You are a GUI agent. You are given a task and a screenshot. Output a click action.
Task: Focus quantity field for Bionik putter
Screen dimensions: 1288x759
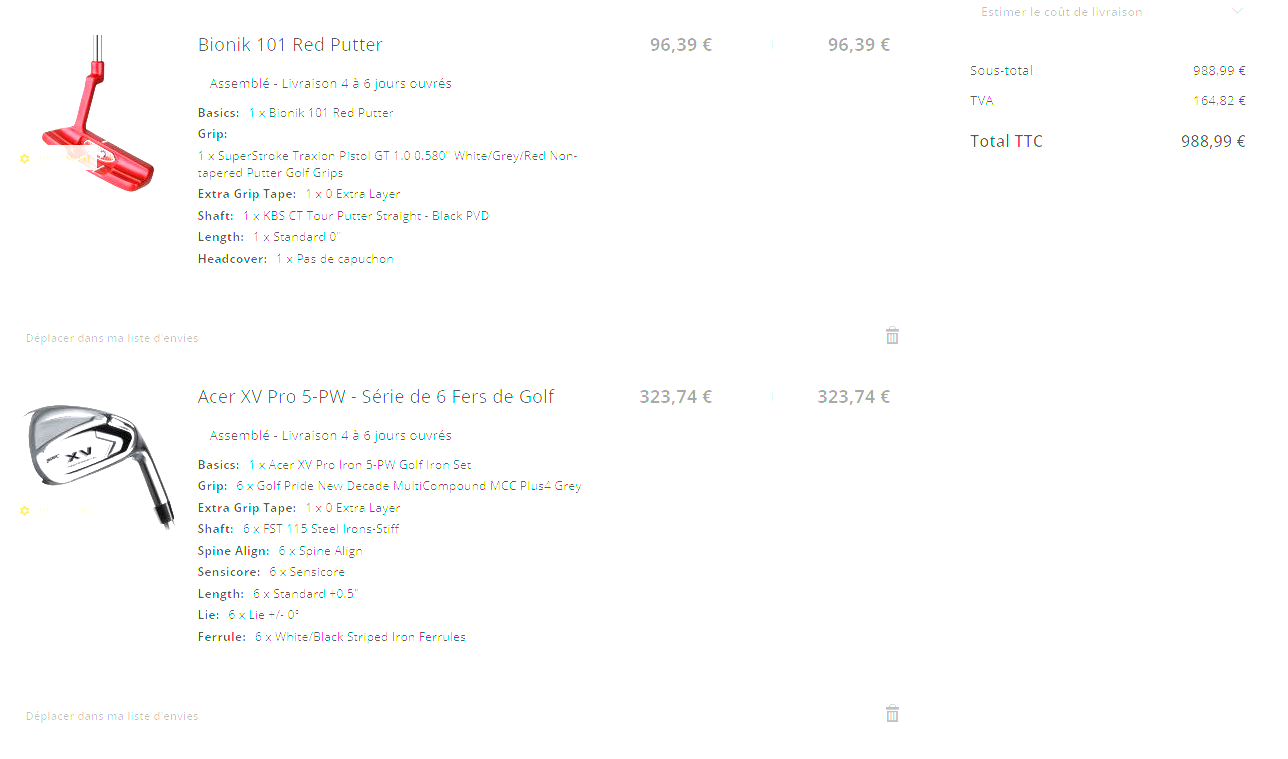(x=772, y=45)
